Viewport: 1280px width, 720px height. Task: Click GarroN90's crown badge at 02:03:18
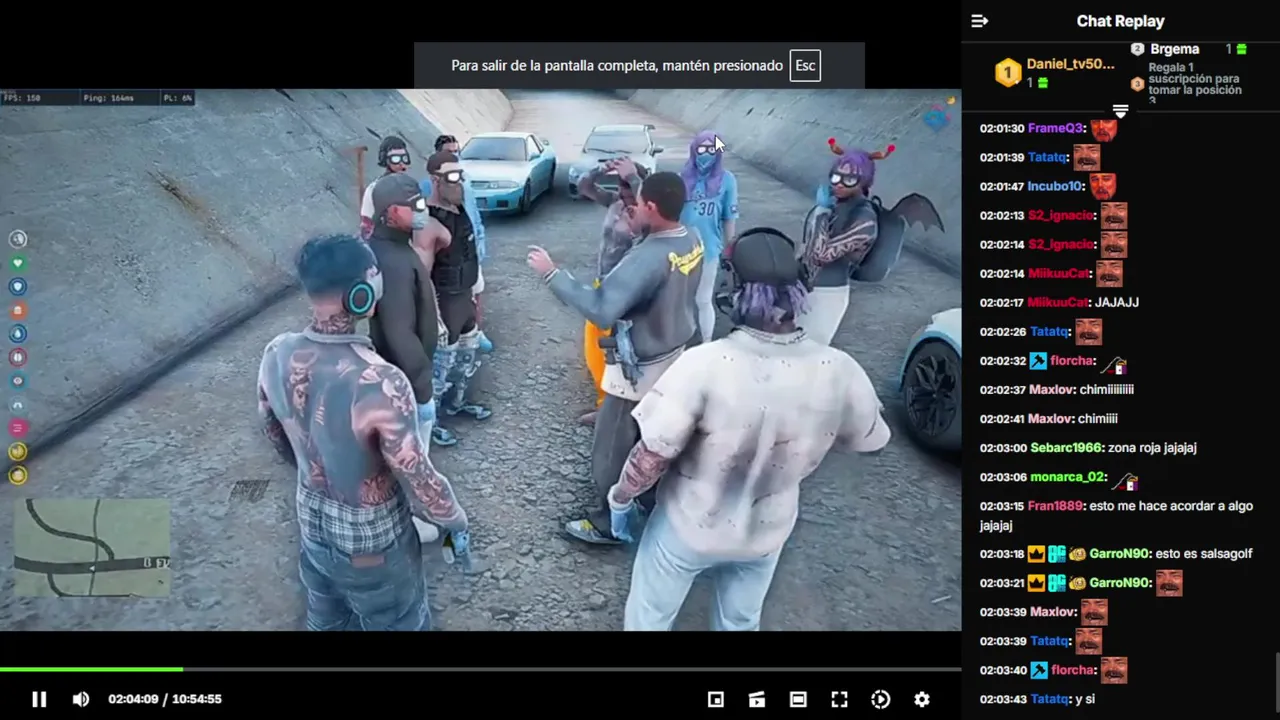point(1037,554)
